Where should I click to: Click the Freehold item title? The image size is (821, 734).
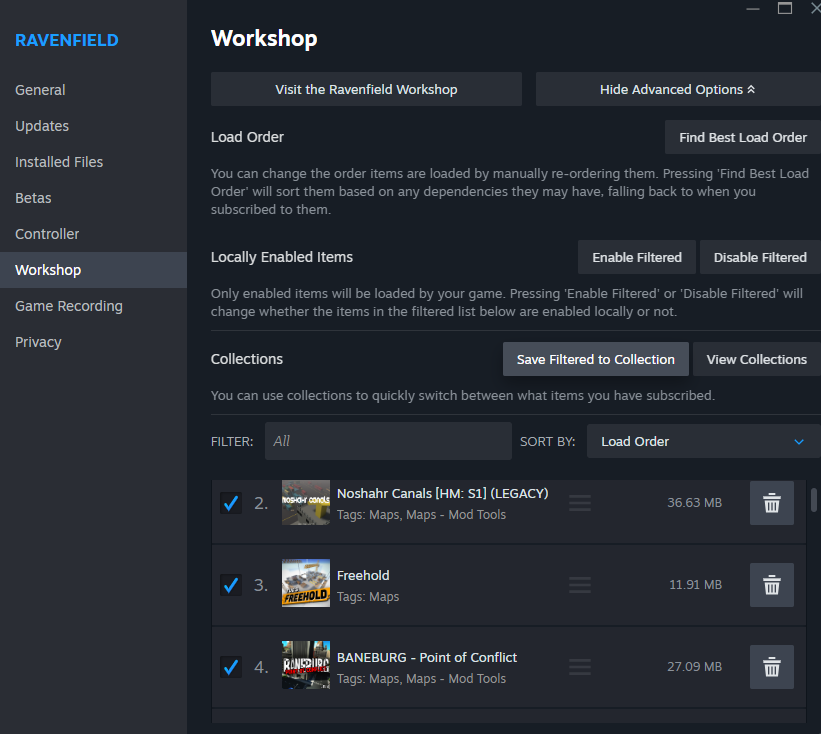point(363,575)
